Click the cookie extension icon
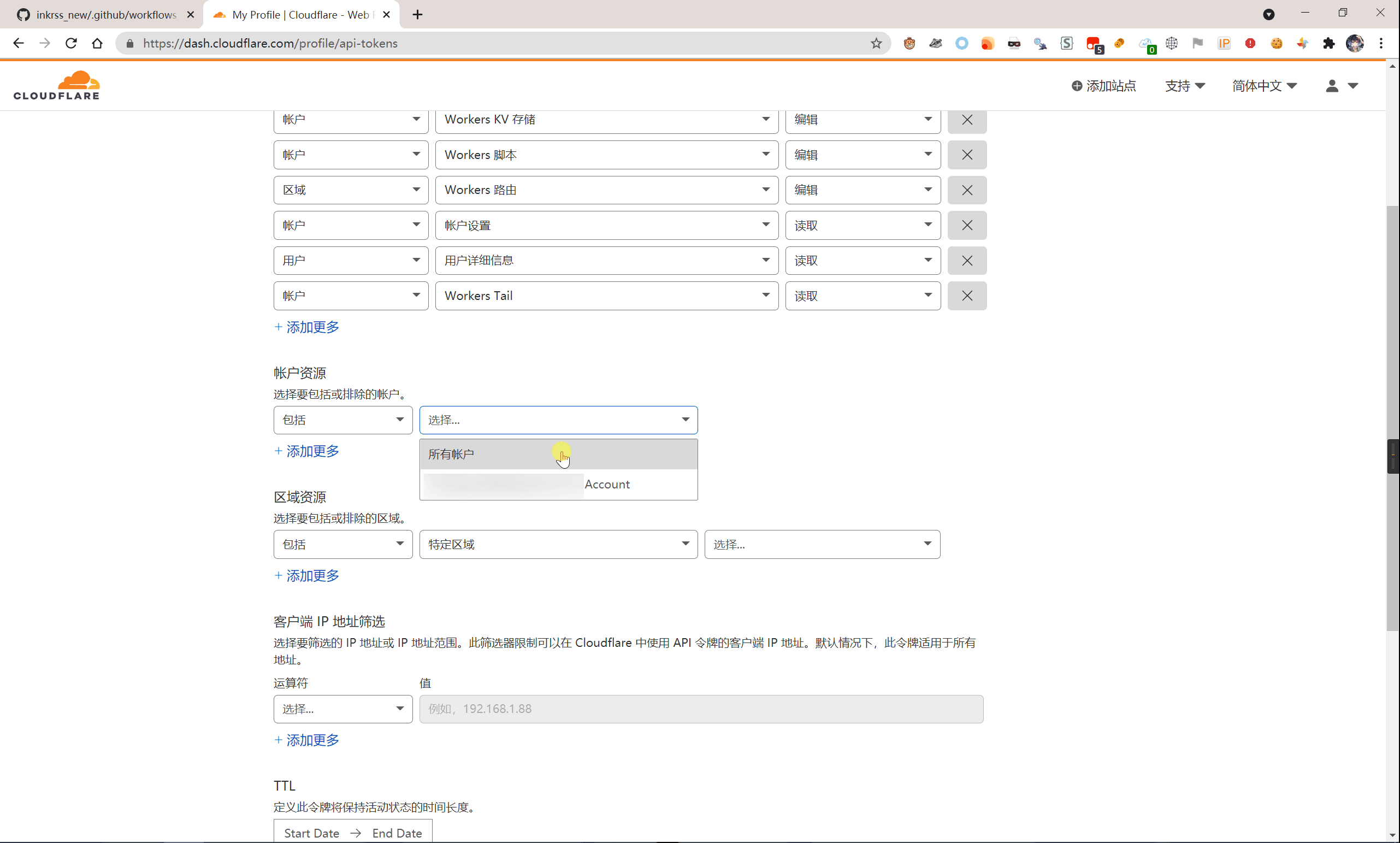 tap(1276, 43)
